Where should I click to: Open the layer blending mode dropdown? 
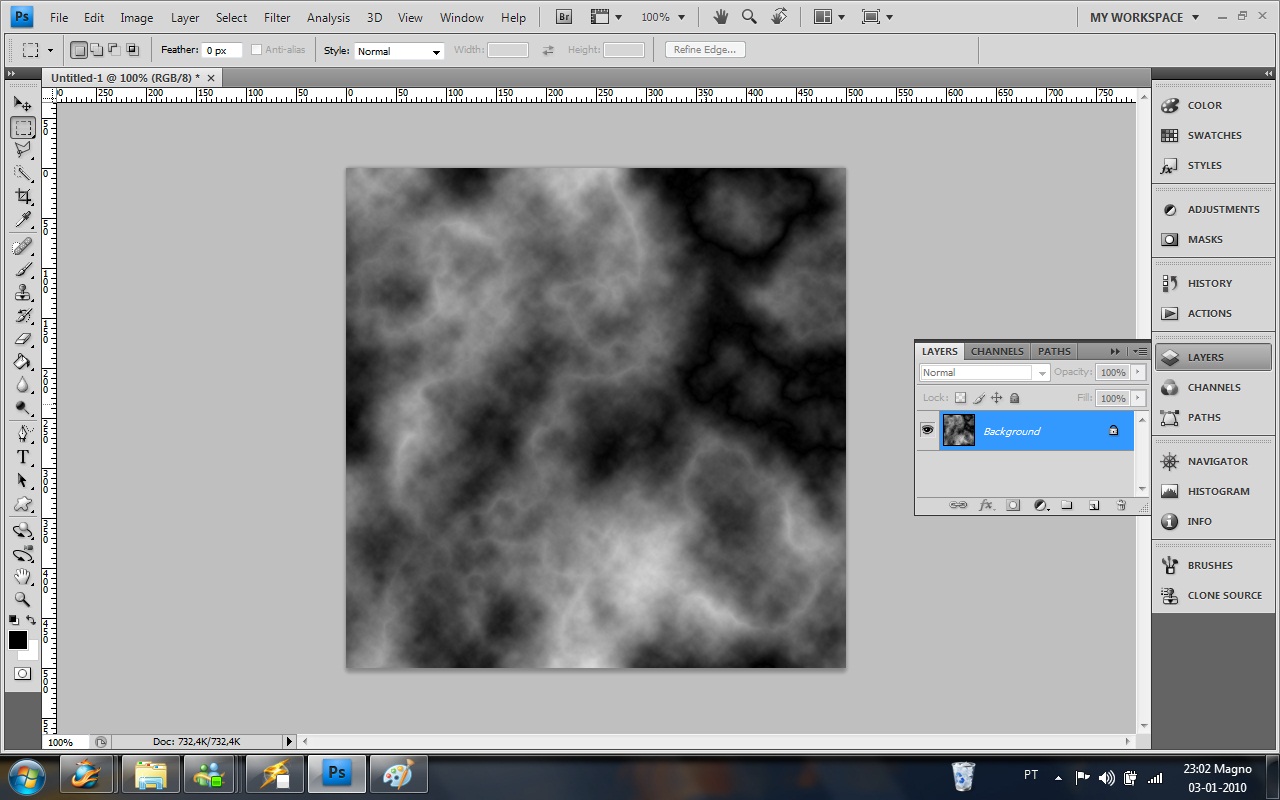[x=984, y=372]
